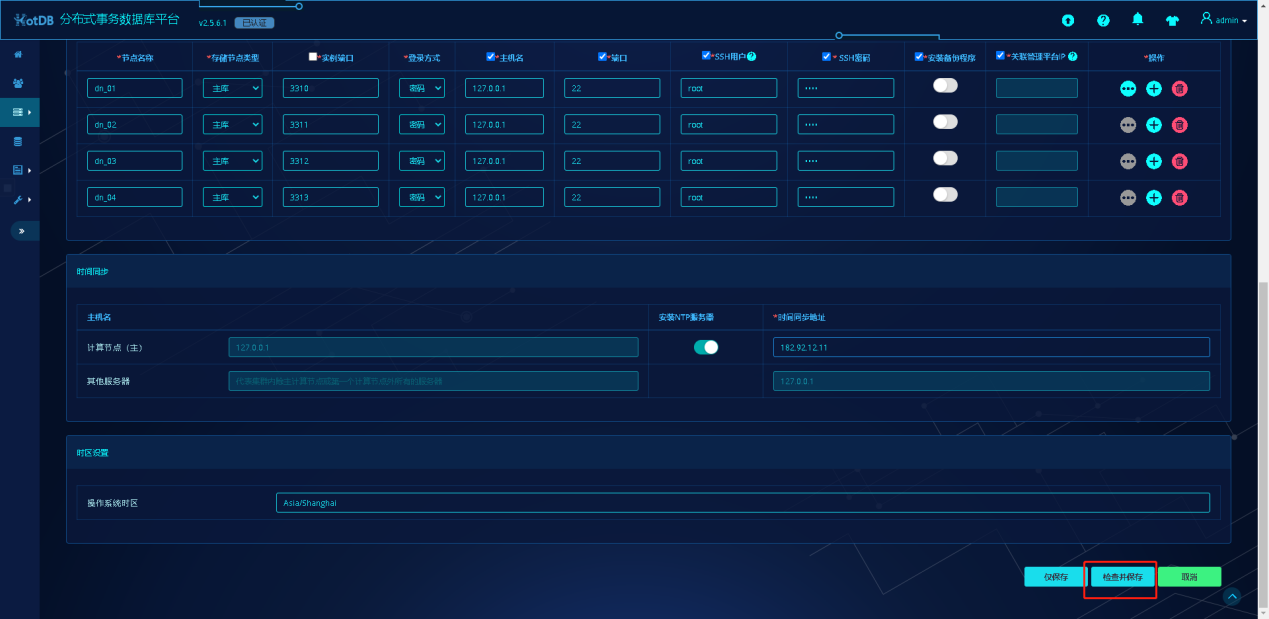Click the 仅保存 button
This screenshot has height=619, width=1269.
(1056, 577)
